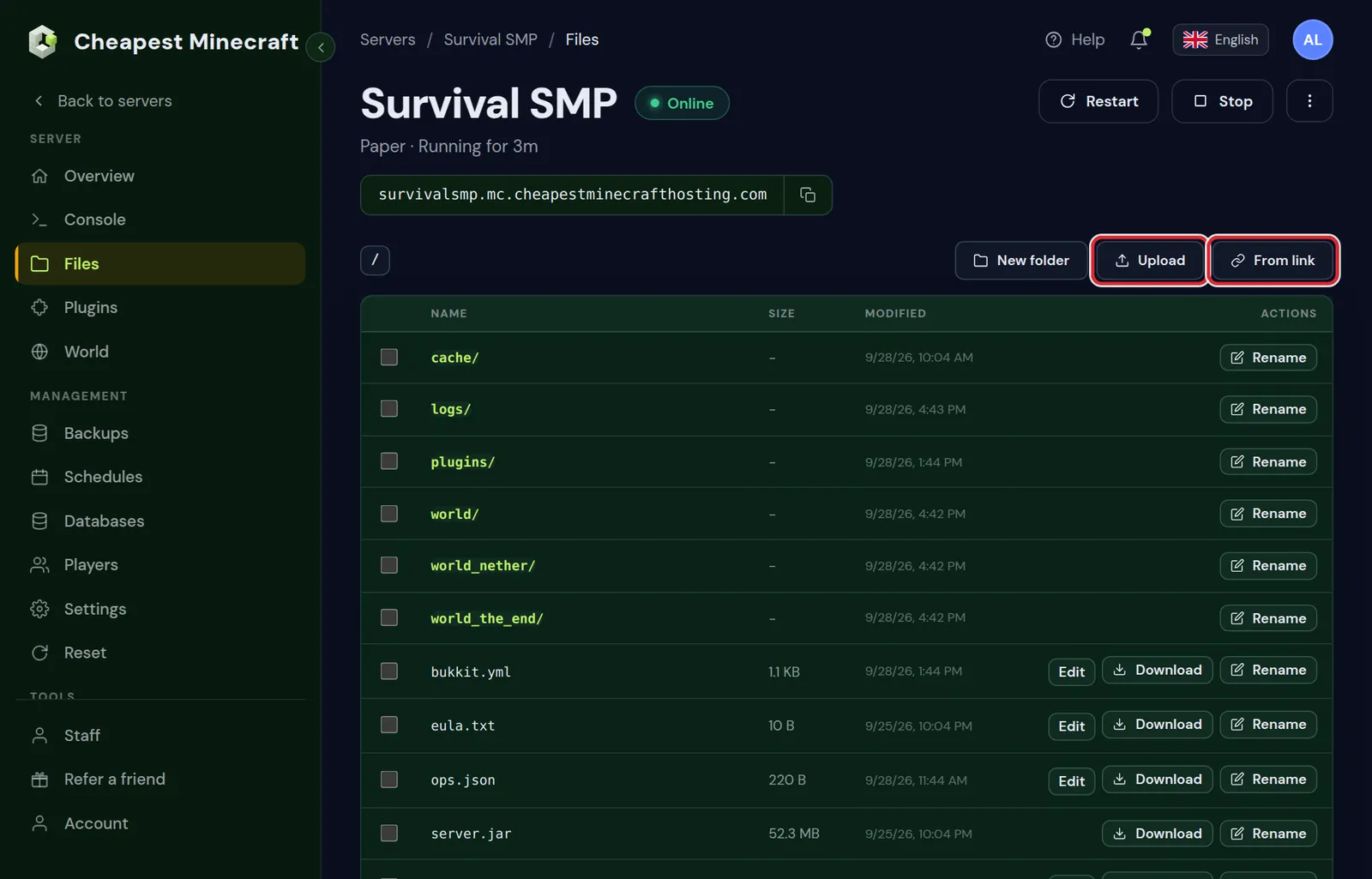The width and height of the screenshot is (1372, 879).
Task: Click the Cheapest Minecraft logo icon
Action: [42, 41]
